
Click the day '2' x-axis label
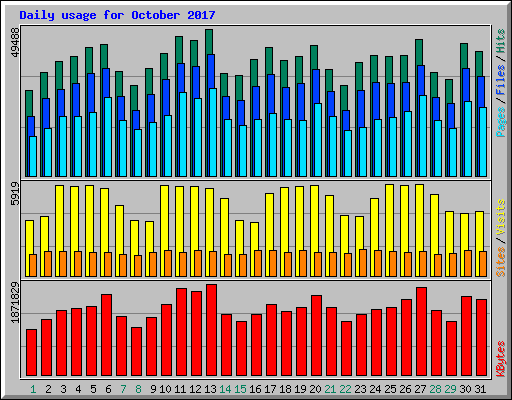point(48,389)
